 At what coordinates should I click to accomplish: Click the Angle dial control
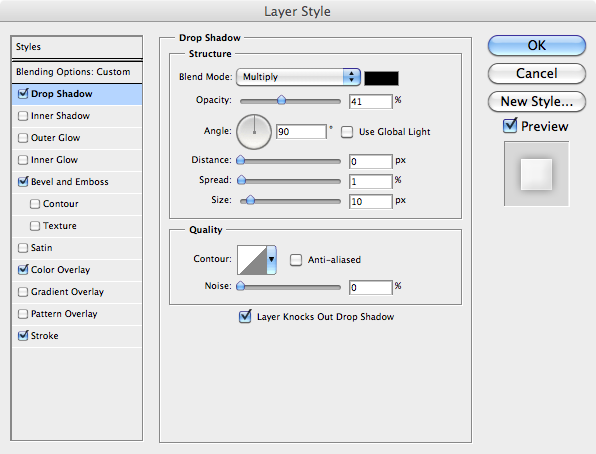[254, 132]
